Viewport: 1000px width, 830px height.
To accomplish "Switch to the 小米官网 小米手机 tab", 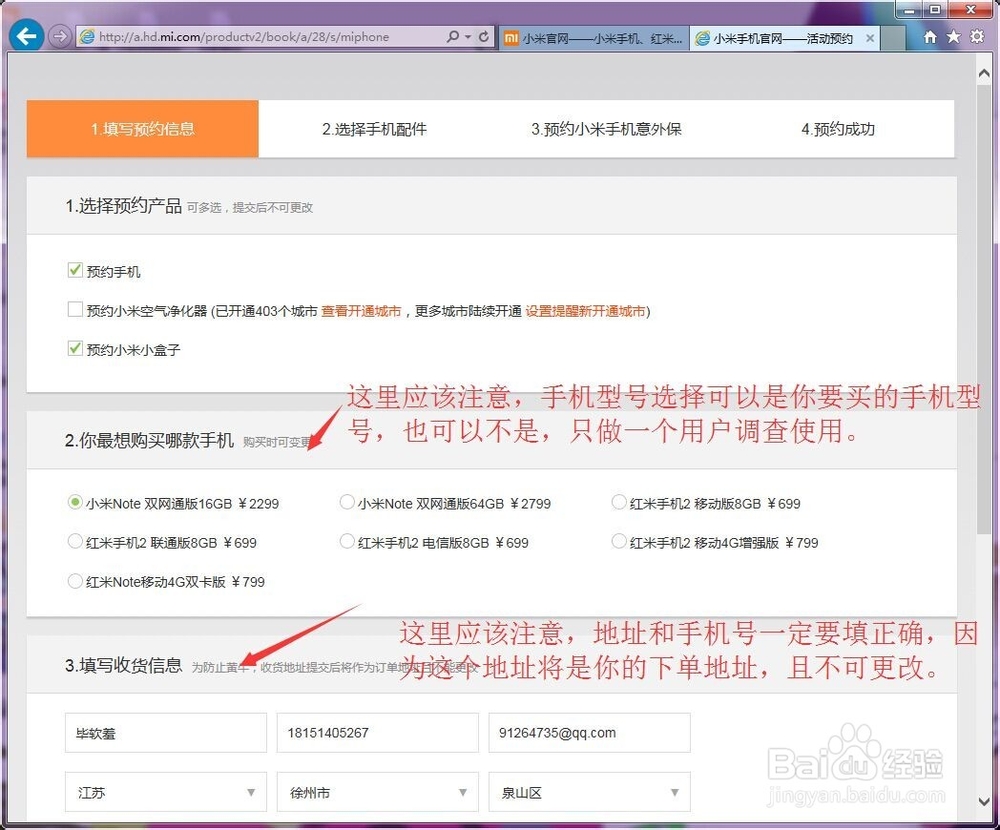I will (x=594, y=38).
